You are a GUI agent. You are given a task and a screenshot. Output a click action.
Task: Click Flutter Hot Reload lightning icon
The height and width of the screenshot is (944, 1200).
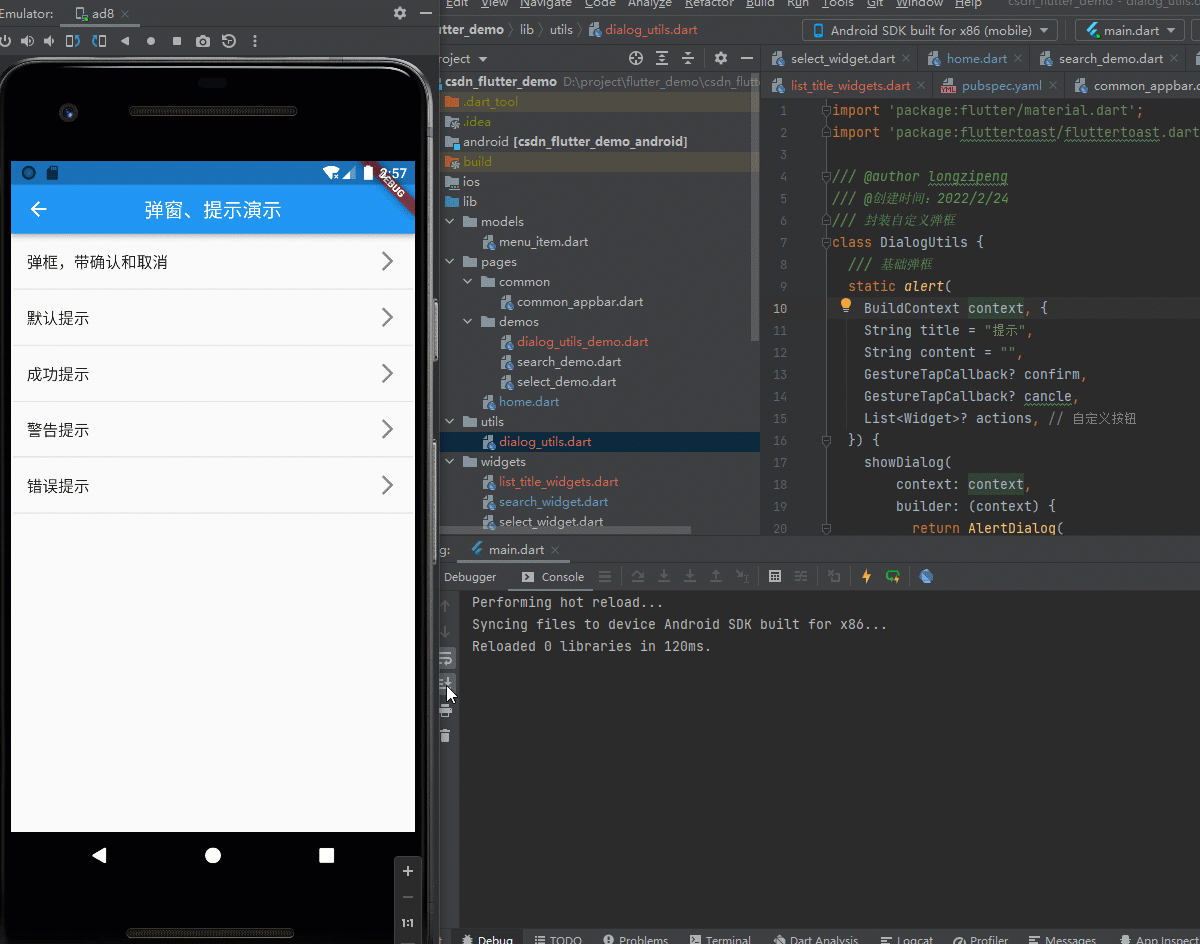(x=866, y=577)
